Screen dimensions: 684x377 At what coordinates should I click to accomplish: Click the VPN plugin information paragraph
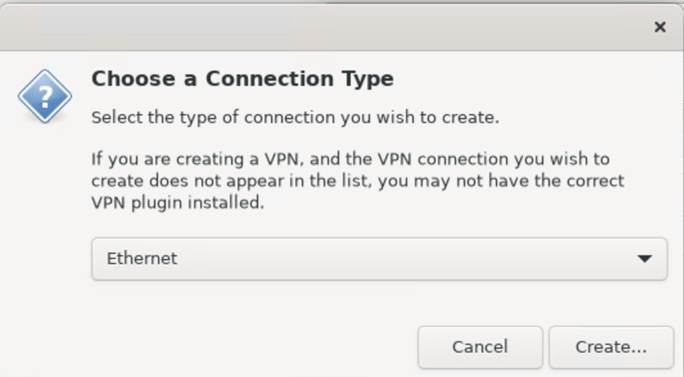(358, 181)
